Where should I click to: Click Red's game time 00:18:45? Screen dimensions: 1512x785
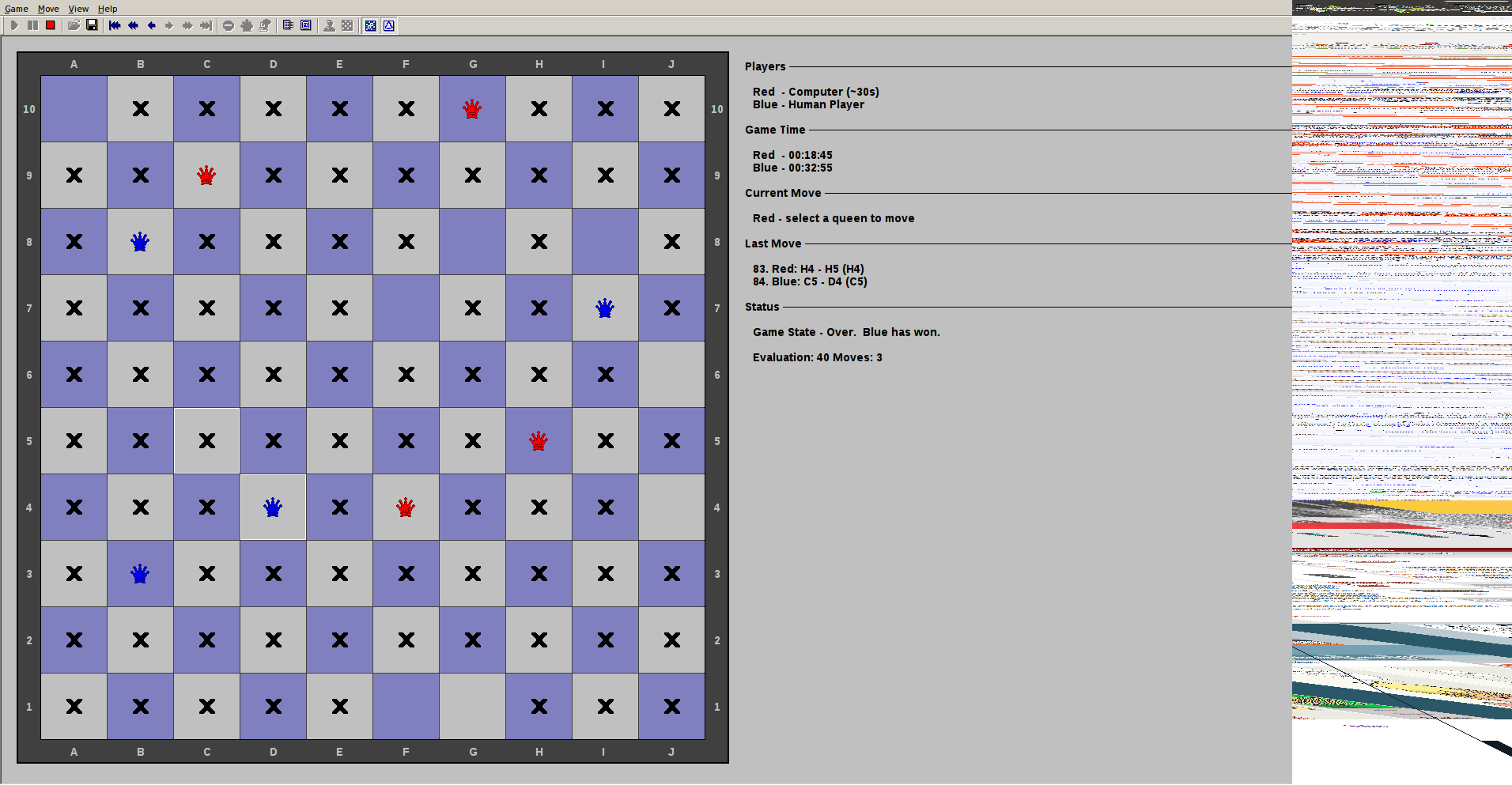click(792, 155)
